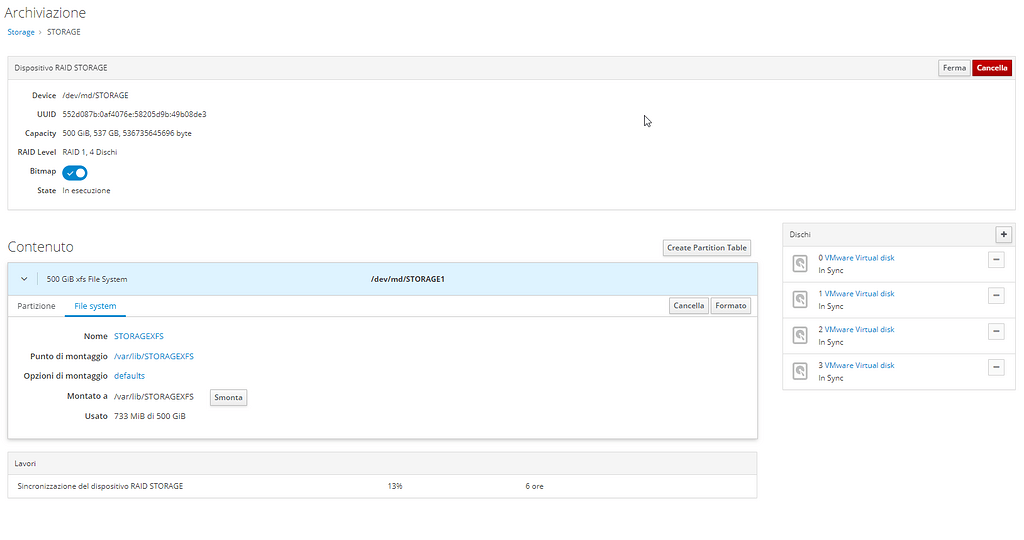
Task: Click the red Cancella button
Action: [x=992, y=68]
